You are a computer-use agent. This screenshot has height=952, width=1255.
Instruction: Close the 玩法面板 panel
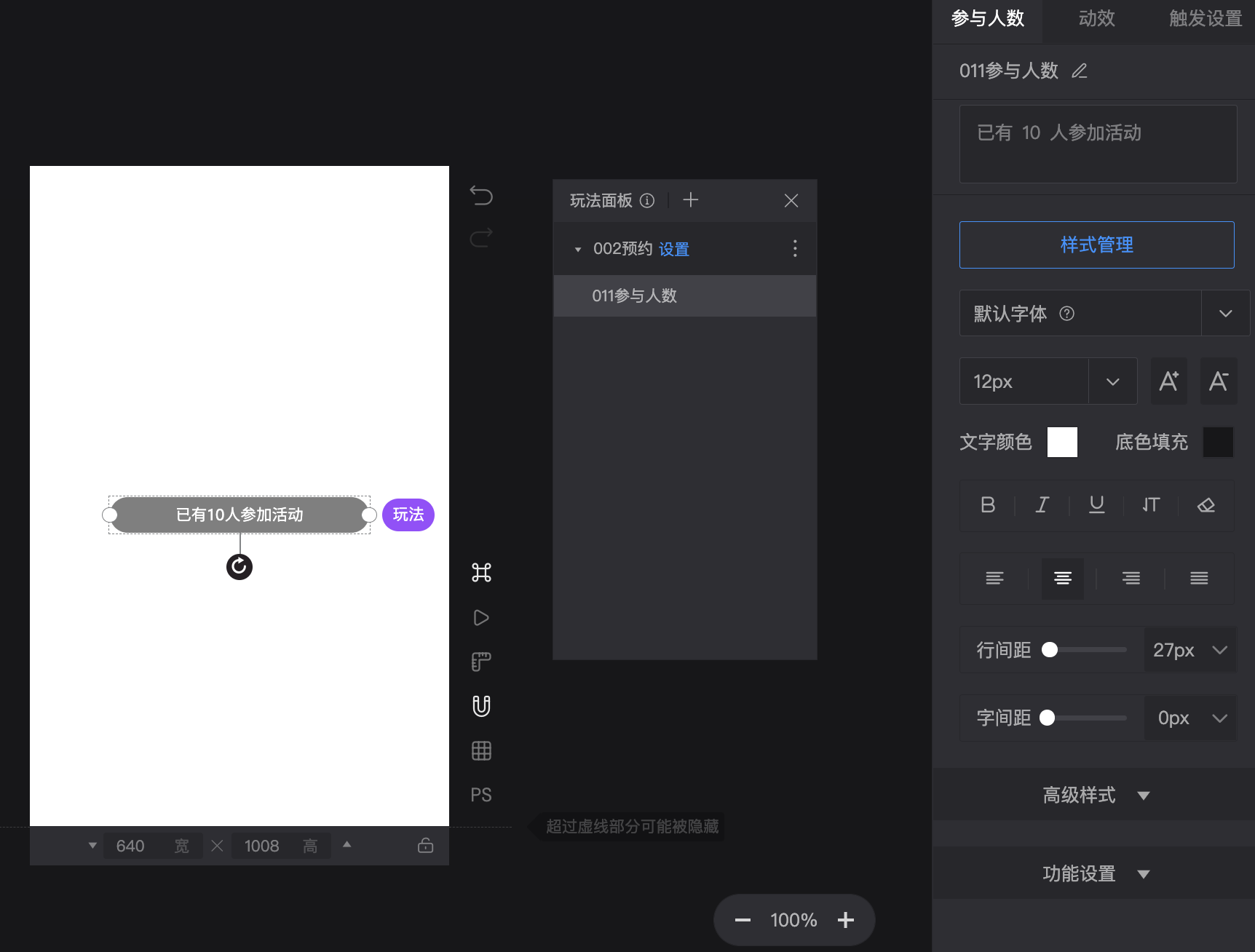pyautogui.click(x=791, y=200)
